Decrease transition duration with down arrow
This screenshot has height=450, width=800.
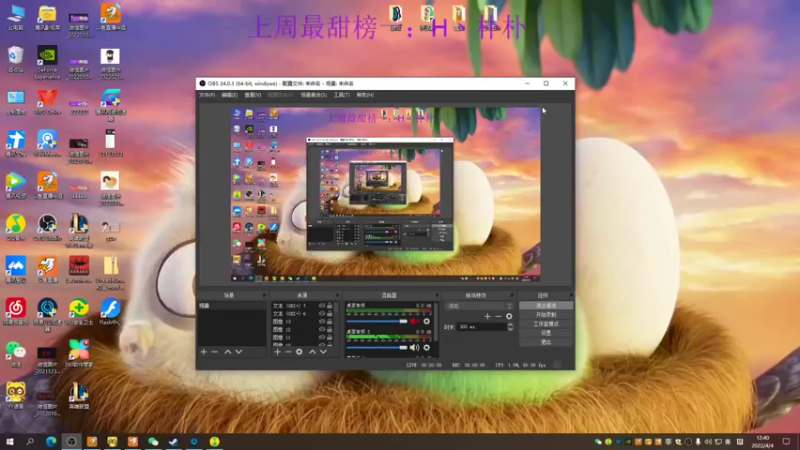click(510, 330)
